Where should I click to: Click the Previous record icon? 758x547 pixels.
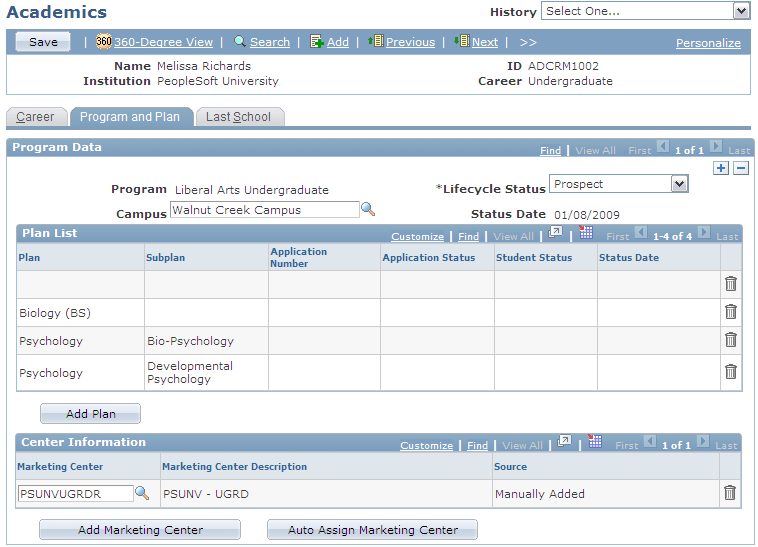pos(376,41)
